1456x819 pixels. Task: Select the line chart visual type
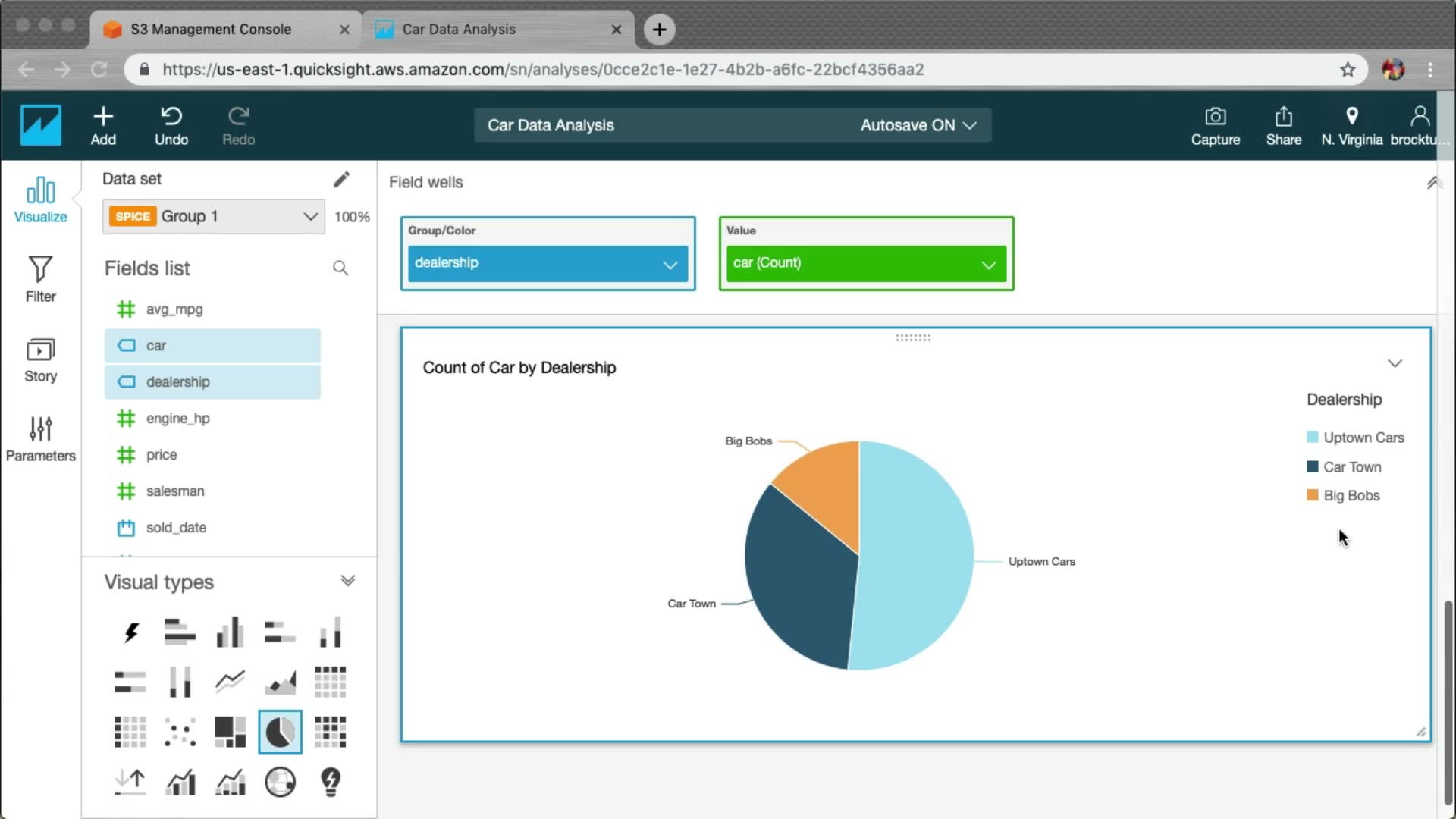click(x=230, y=681)
